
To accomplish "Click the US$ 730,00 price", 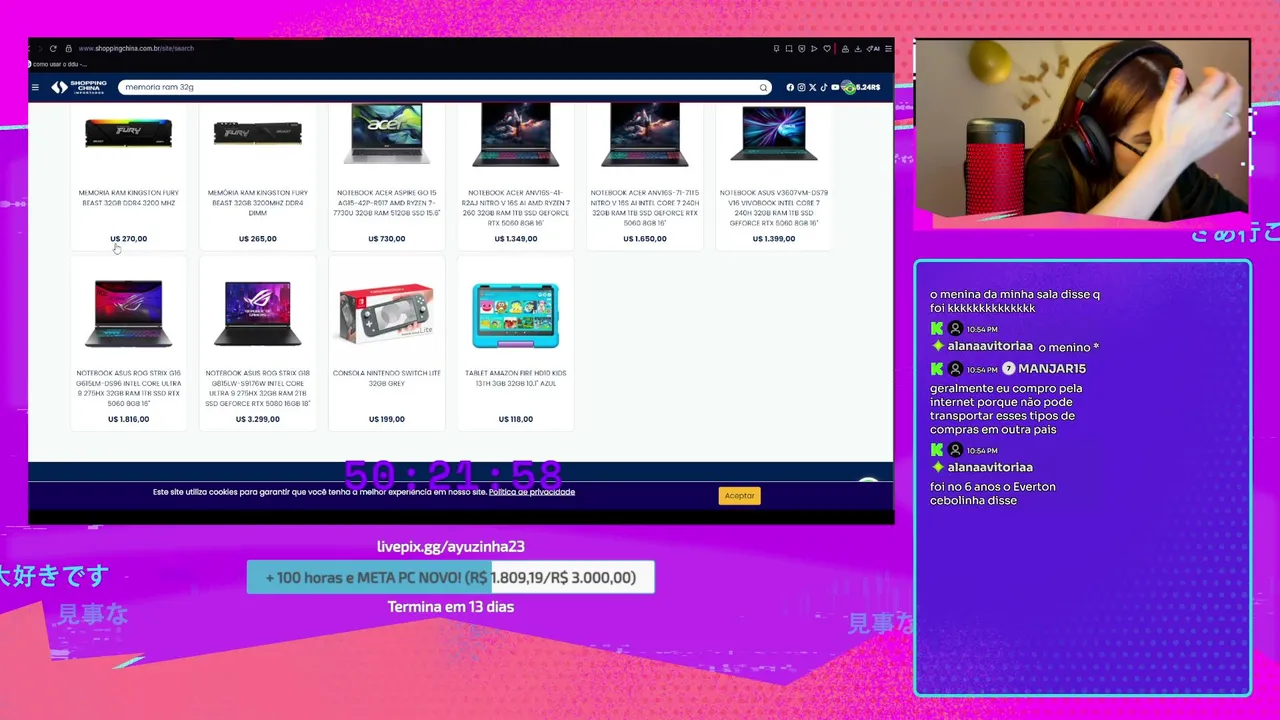I will pyautogui.click(x=387, y=239).
